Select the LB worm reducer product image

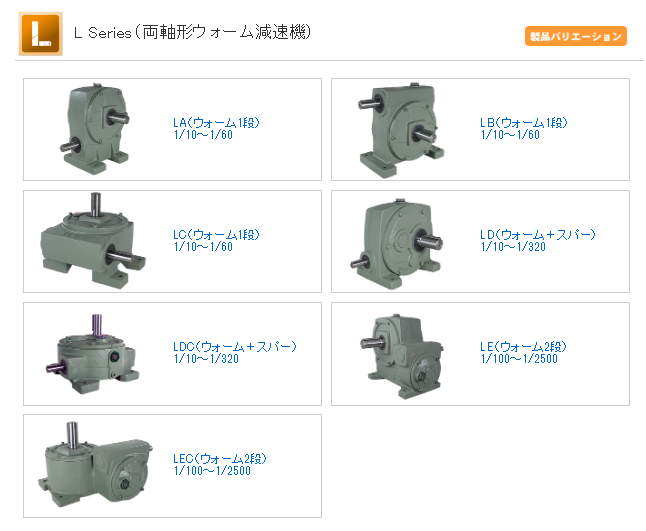pos(401,130)
